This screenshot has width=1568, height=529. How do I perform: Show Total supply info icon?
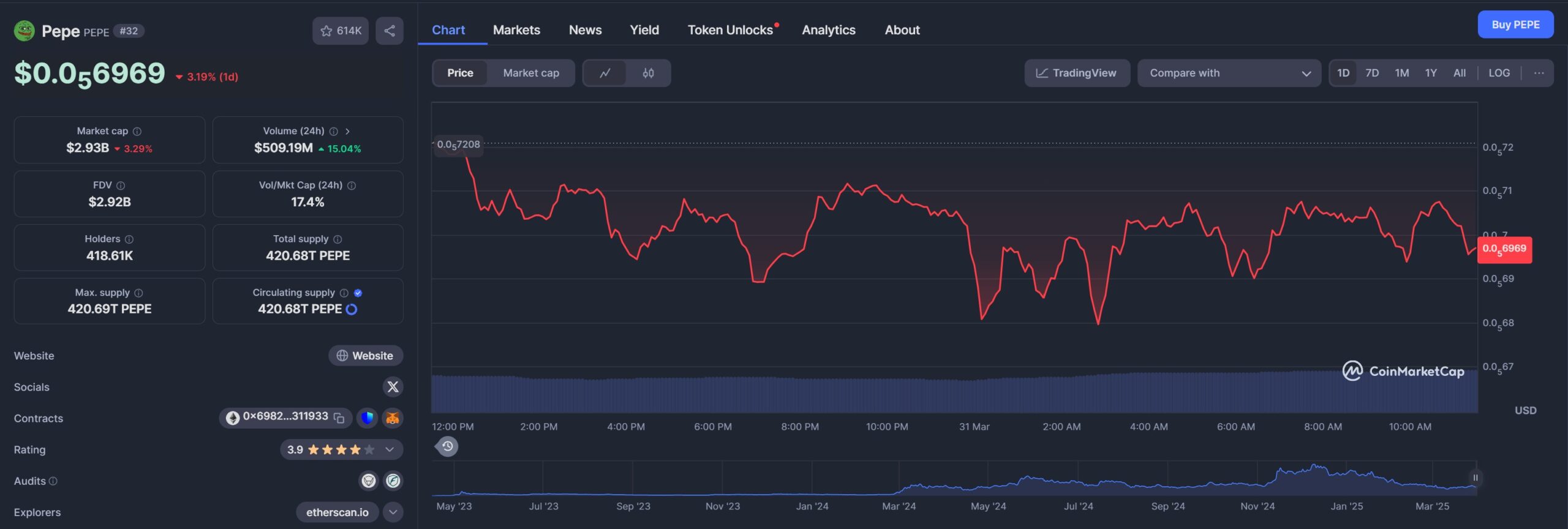pyautogui.click(x=337, y=239)
